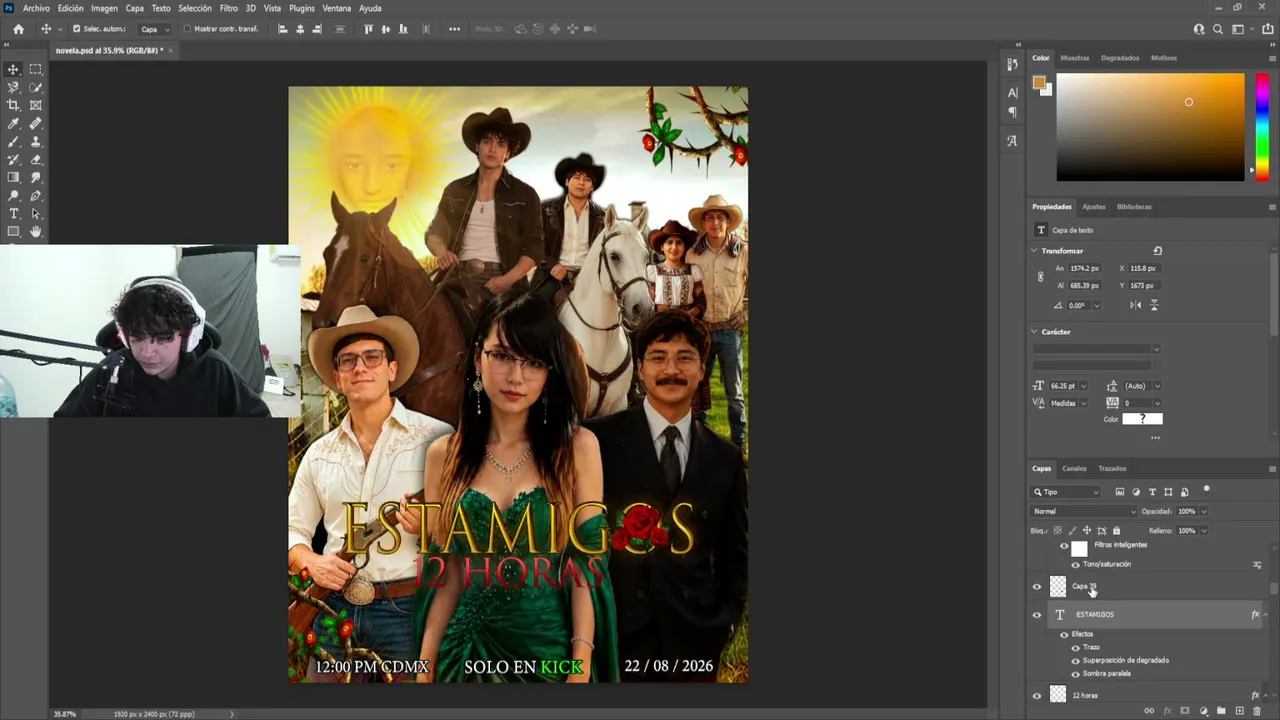Open the Ventana menu
1280x720 pixels.
pyautogui.click(x=336, y=8)
